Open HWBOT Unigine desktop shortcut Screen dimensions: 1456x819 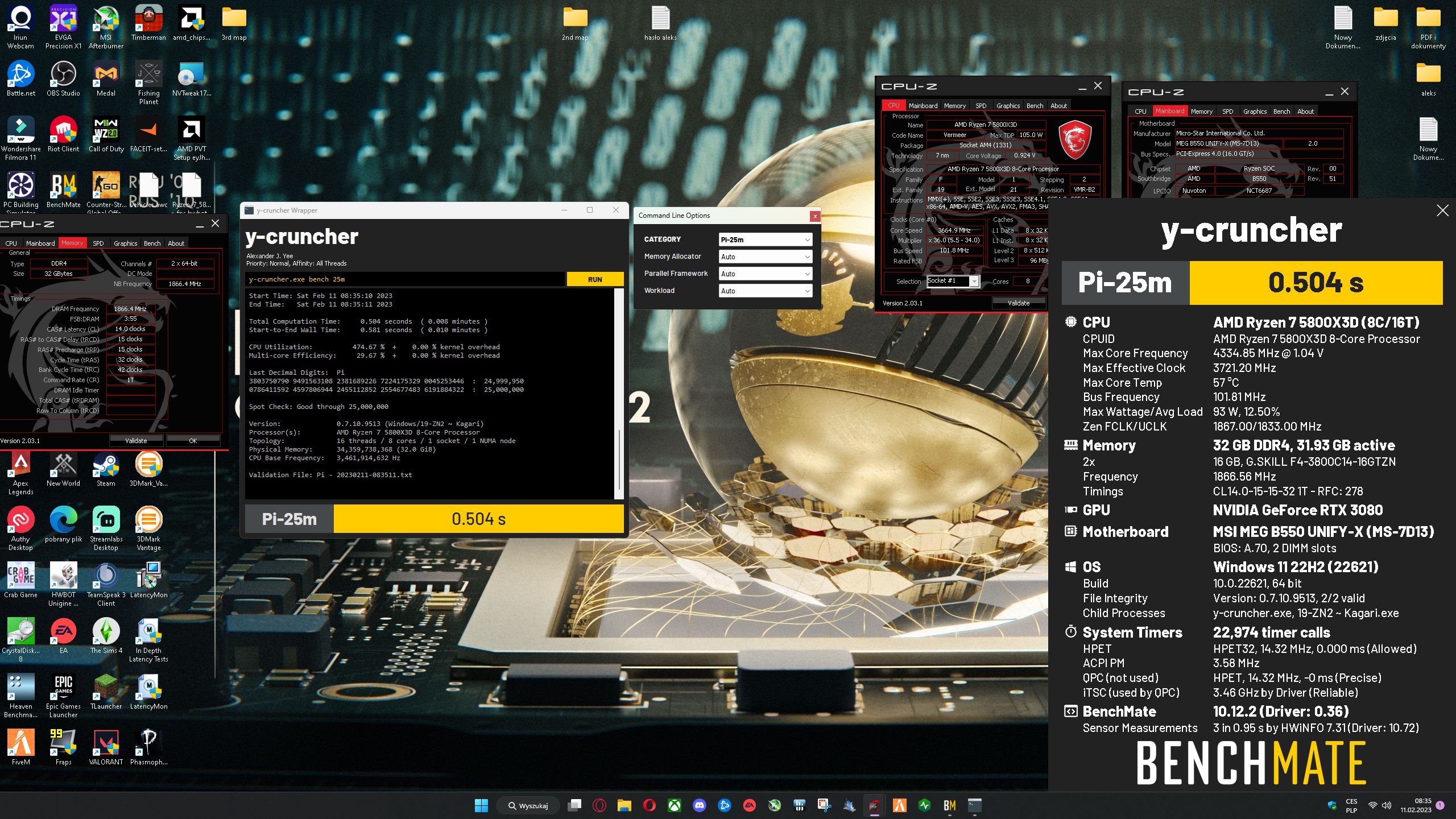(63, 584)
